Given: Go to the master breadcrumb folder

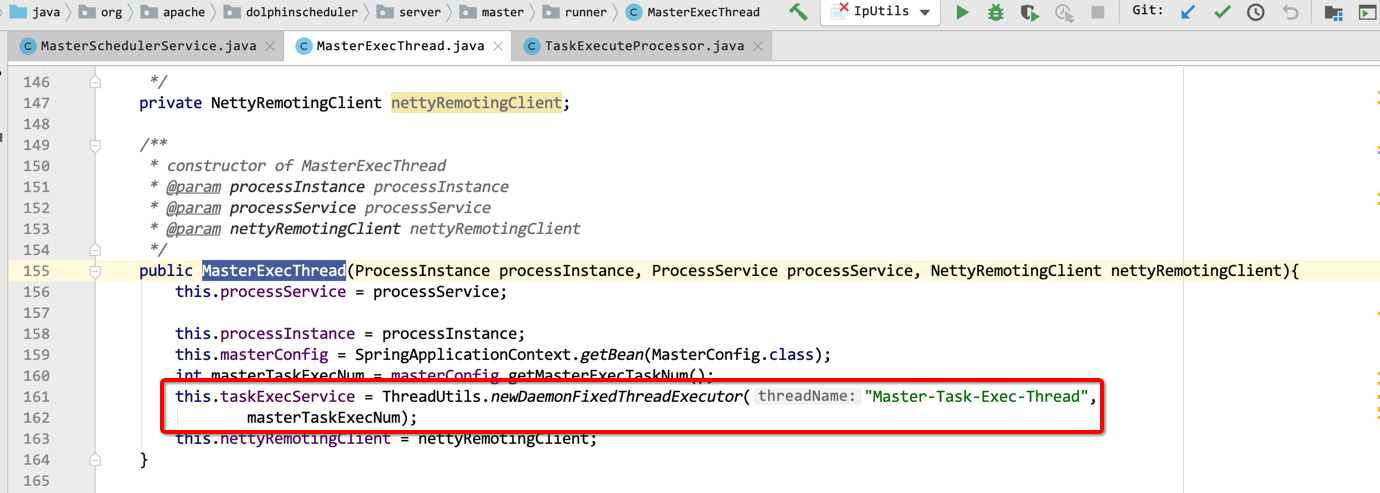Looking at the screenshot, I should pyautogui.click(x=492, y=12).
